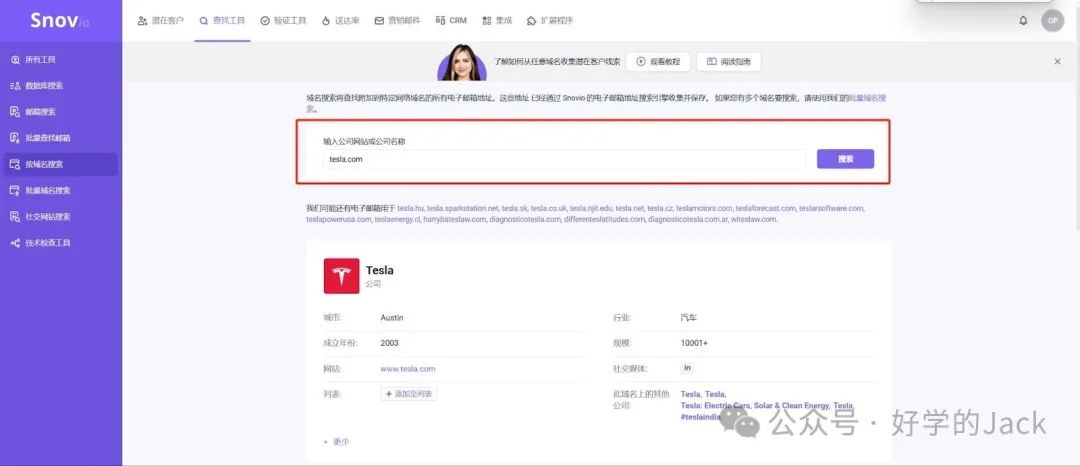Switch to the 验证工具 tab
The height and width of the screenshot is (466, 1080).
pyautogui.click(x=285, y=20)
